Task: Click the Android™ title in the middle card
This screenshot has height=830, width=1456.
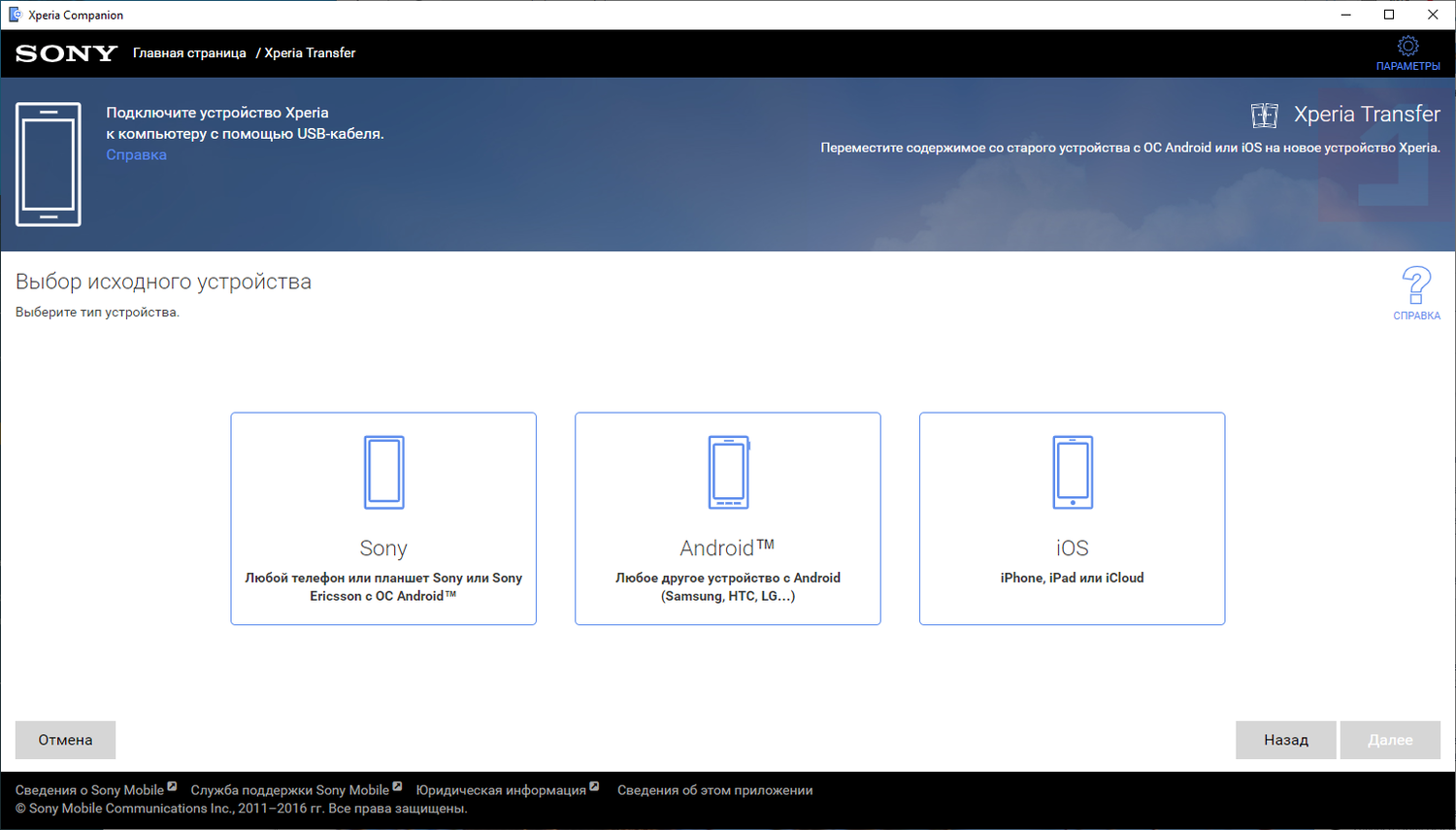Action: [x=727, y=548]
